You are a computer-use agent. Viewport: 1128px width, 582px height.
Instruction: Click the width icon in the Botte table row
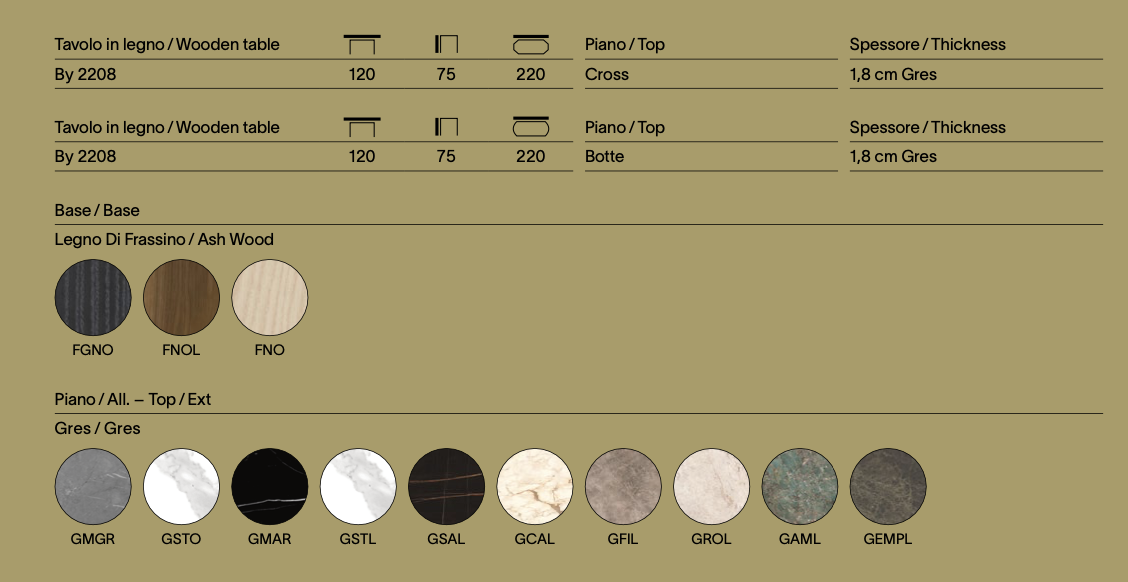click(362, 127)
